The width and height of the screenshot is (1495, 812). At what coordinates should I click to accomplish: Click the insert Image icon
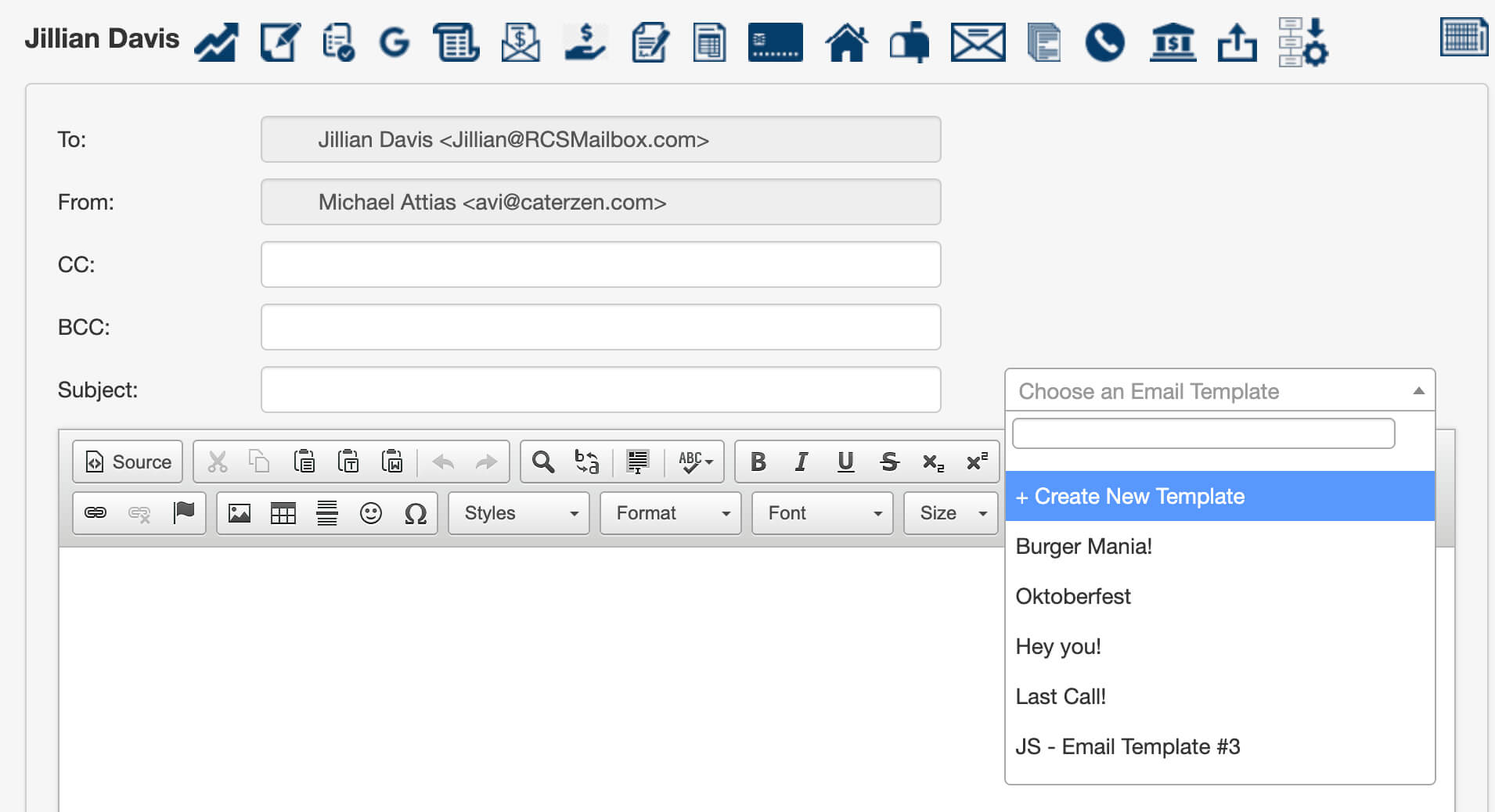(240, 513)
